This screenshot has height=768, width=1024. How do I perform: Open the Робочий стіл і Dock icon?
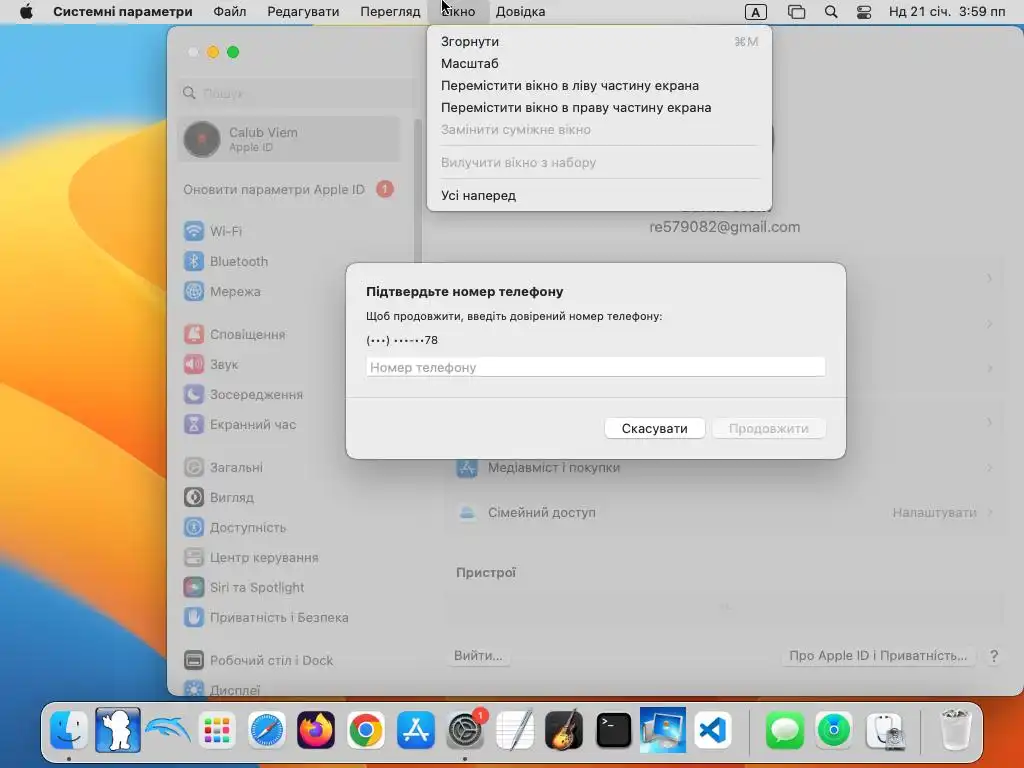[x=194, y=661]
